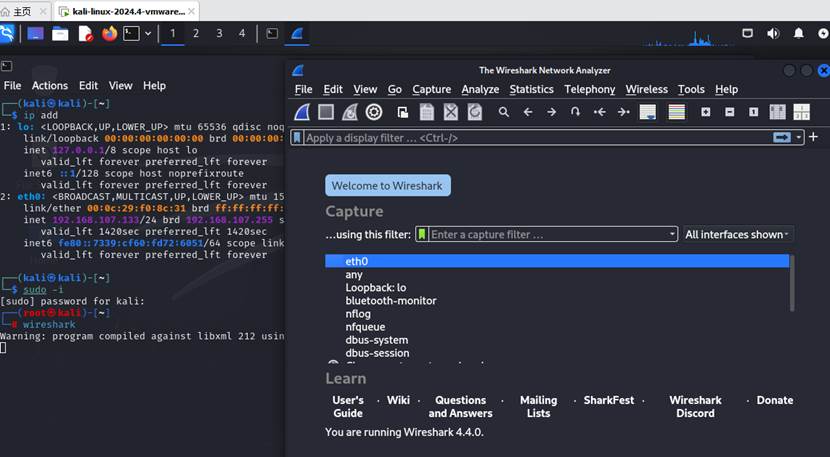Restart the current capture icon
Viewport: 830px width, 457px height.
pos(350,112)
